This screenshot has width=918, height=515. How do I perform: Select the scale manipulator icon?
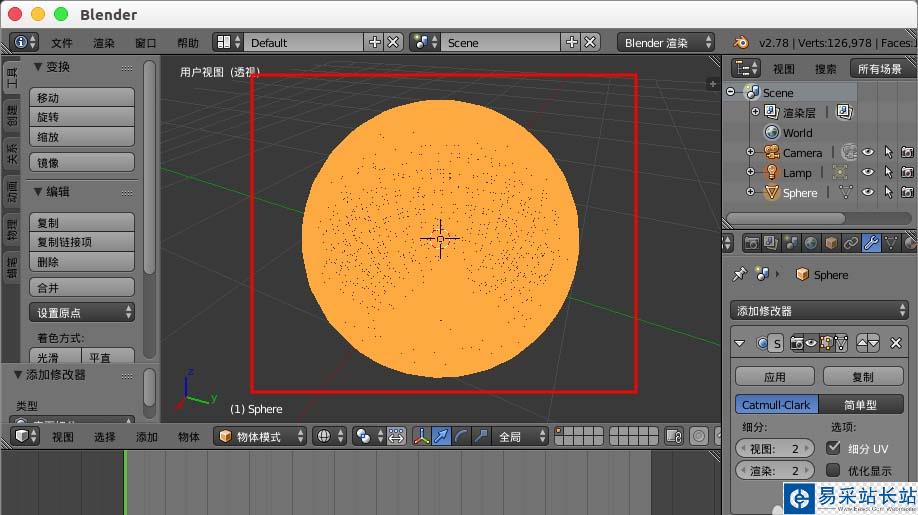(x=481, y=436)
